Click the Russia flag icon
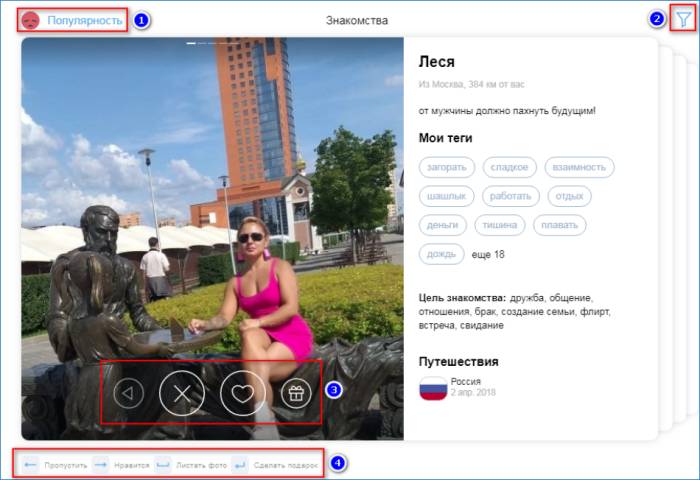The height and width of the screenshot is (480, 700). pos(432,388)
